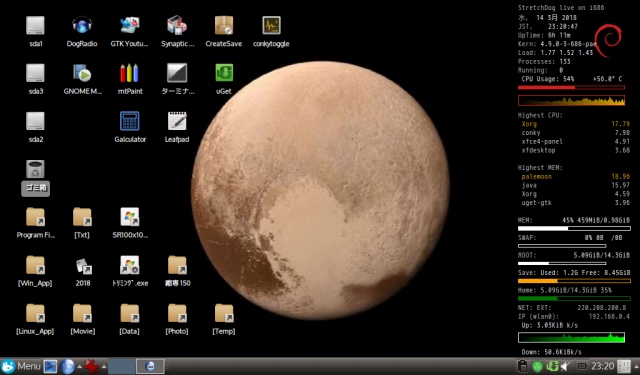
Task: Open the Menu button in the panel
Action: click(x=21, y=366)
